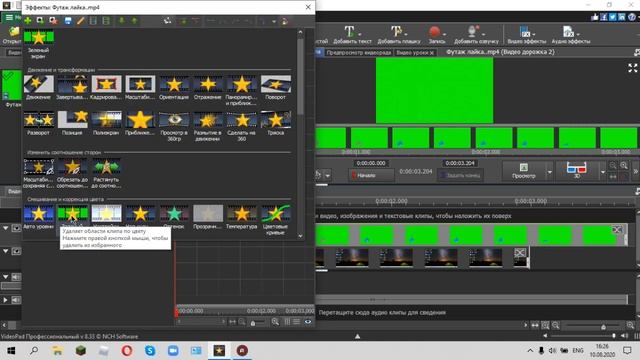Close the Эффекты dialog
Screen dimensions: 640x360
pyautogui.click(x=308, y=7)
